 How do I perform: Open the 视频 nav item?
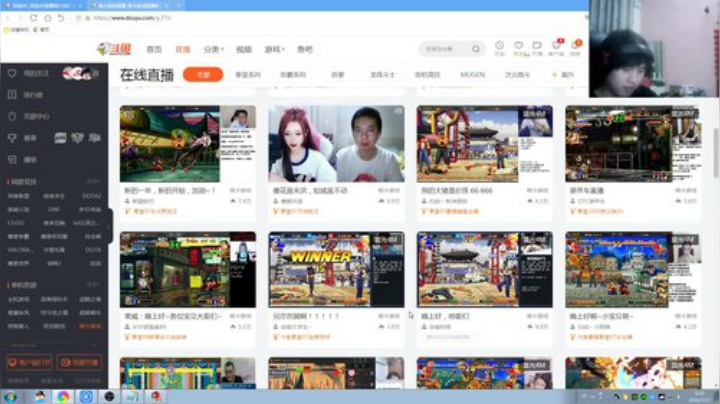pyautogui.click(x=244, y=49)
